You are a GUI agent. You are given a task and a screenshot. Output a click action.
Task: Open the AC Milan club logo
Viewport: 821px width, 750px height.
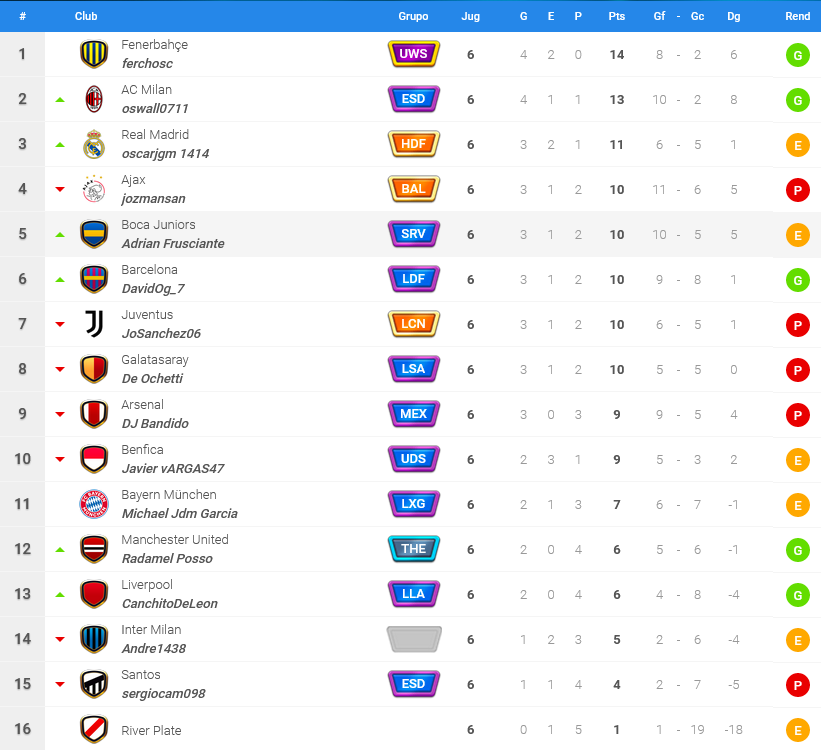click(x=94, y=99)
